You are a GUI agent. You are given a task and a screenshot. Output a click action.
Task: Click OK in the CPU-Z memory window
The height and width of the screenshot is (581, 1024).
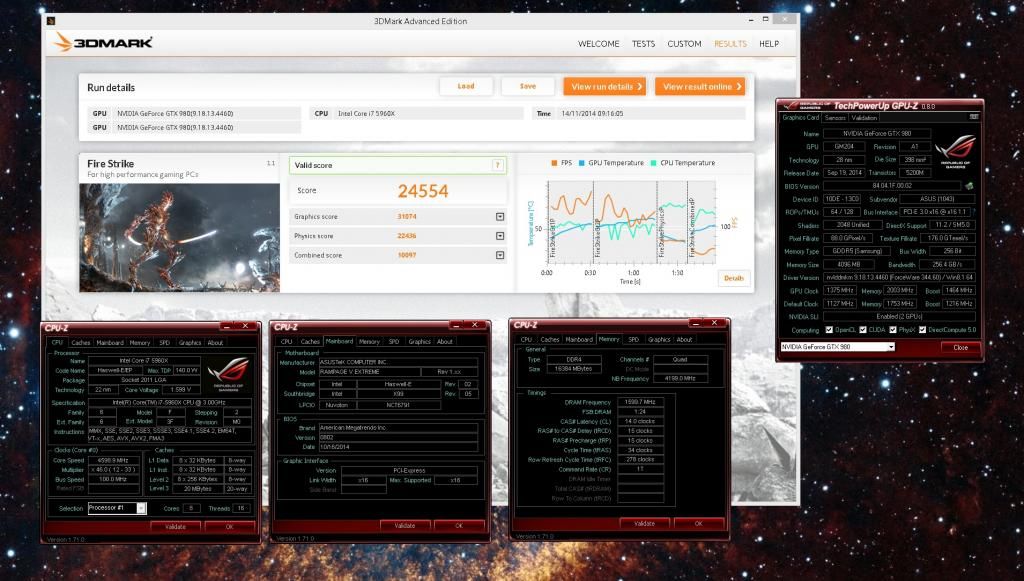coord(698,524)
